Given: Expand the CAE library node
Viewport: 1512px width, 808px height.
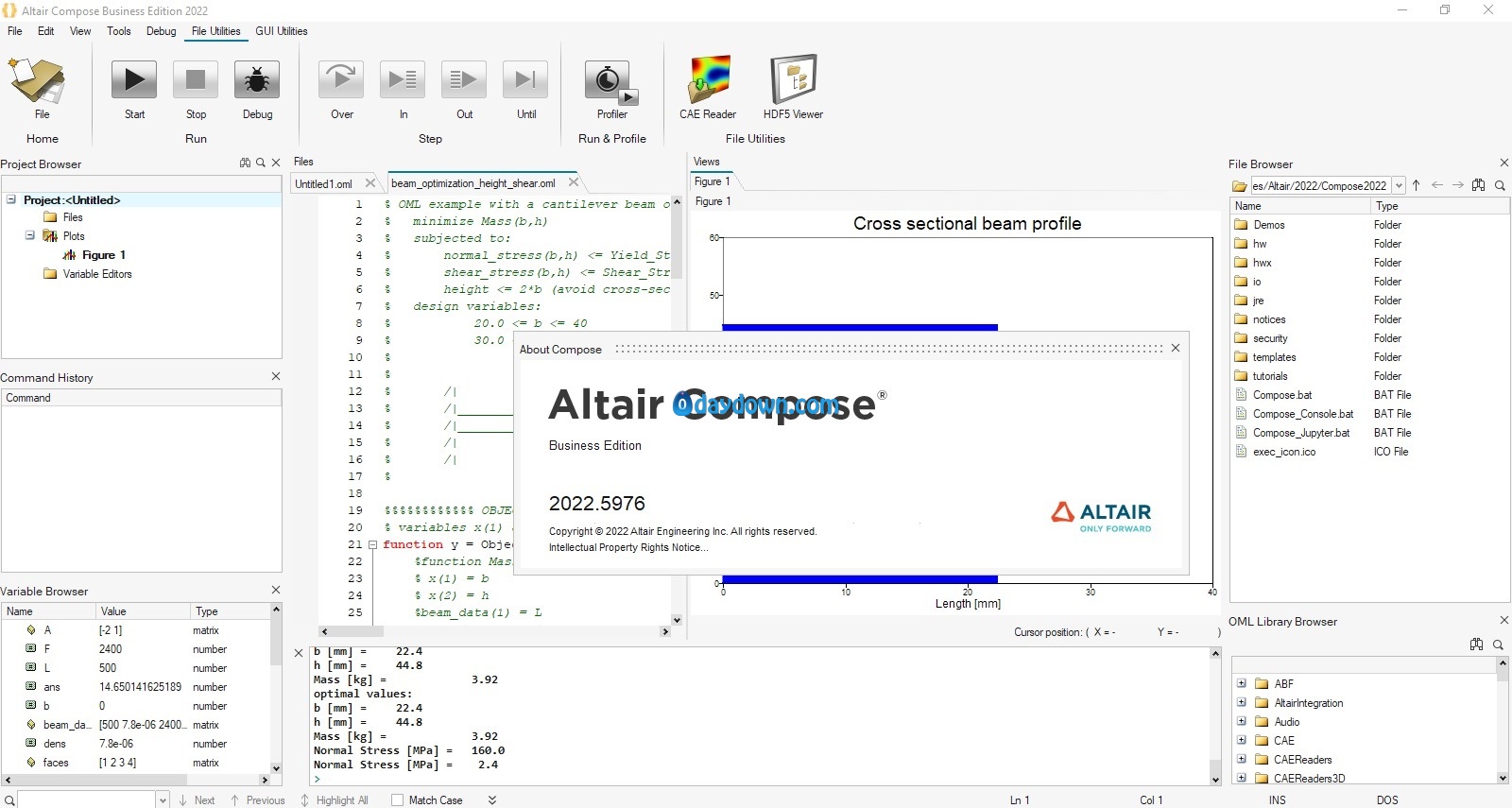Looking at the screenshot, I should [x=1242, y=740].
